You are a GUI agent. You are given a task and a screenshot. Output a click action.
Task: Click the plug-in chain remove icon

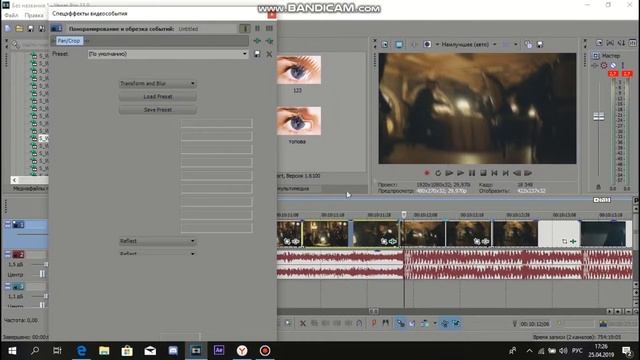[x=269, y=41]
